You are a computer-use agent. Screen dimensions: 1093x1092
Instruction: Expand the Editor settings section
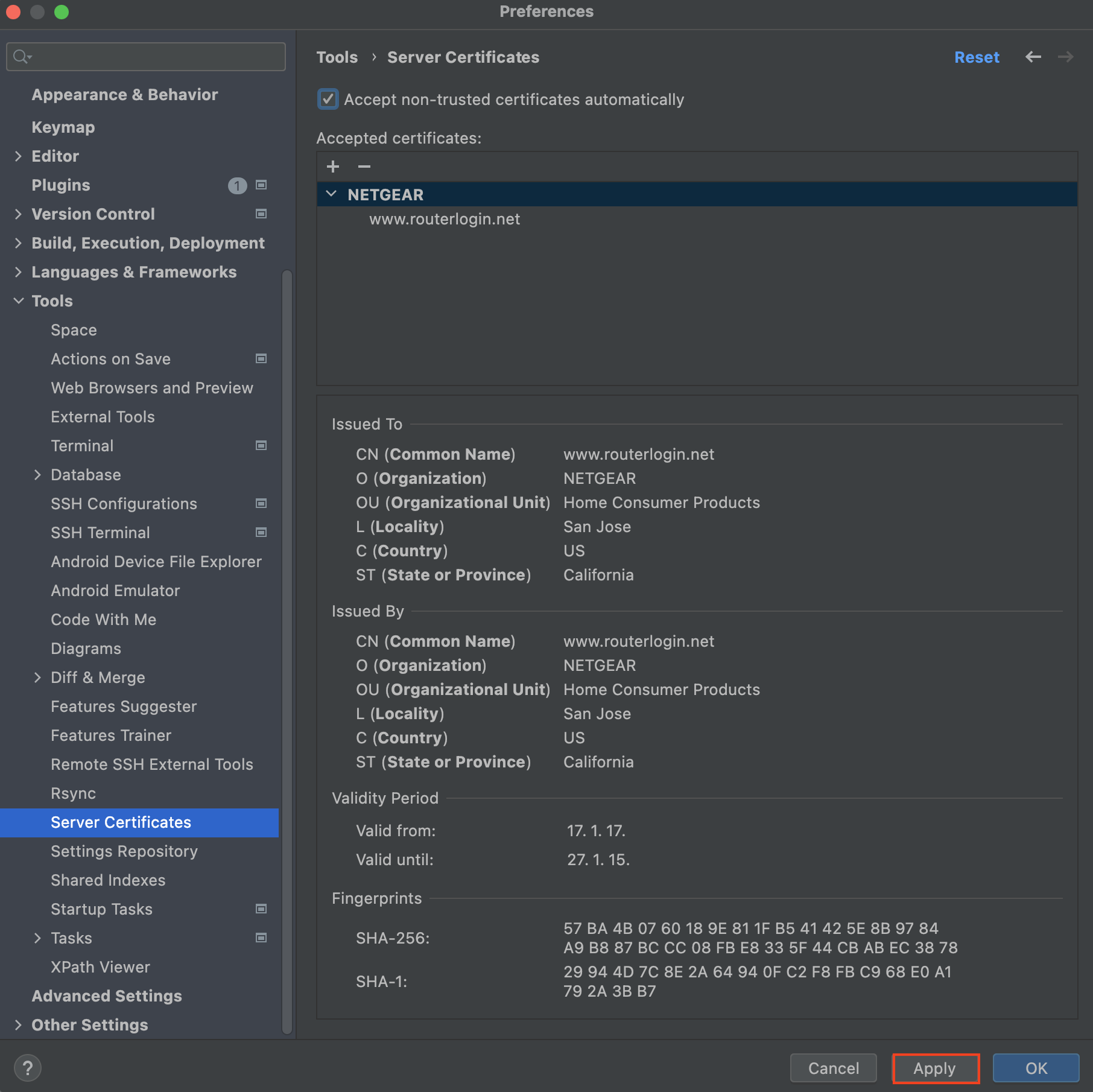tap(18, 156)
